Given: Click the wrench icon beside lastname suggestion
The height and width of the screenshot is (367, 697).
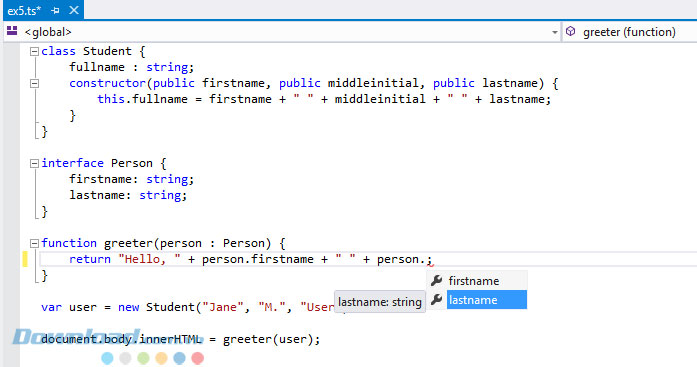Looking at the screenshot, I should click(x=437, y=299).
